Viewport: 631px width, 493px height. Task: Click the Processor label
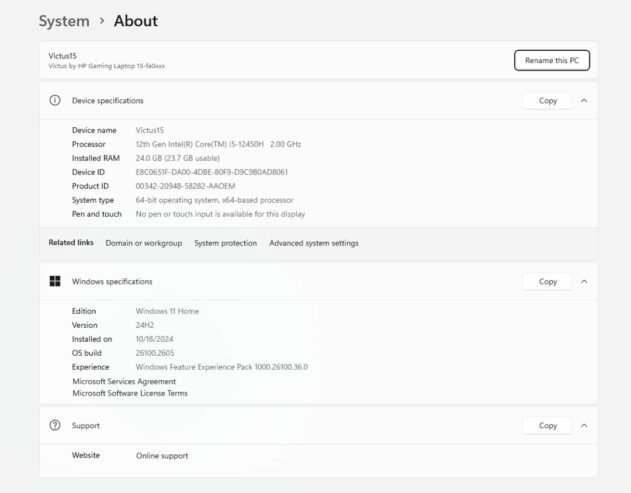(x=89, y=144)
